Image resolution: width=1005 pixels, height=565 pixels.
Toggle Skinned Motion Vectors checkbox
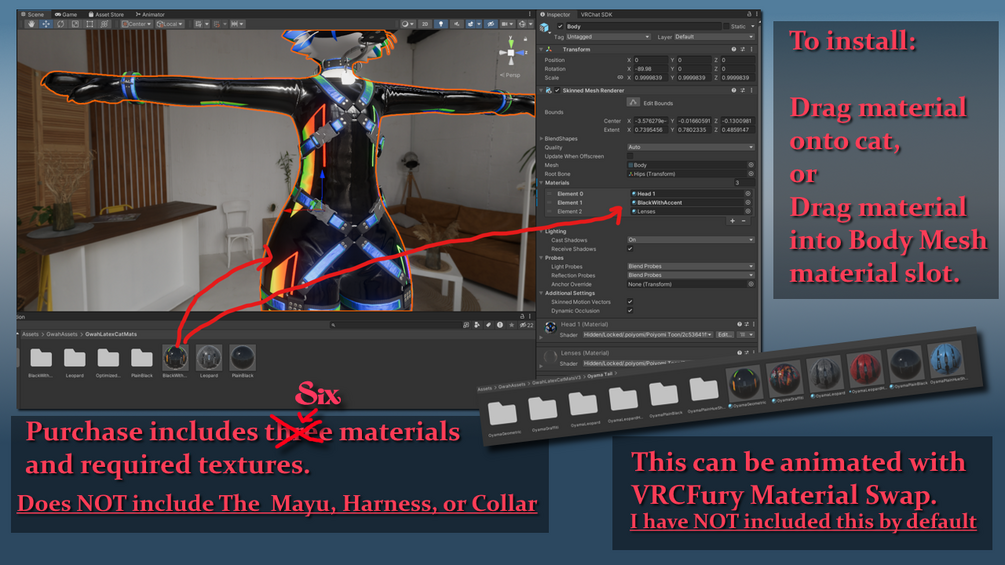click(630, 302)
